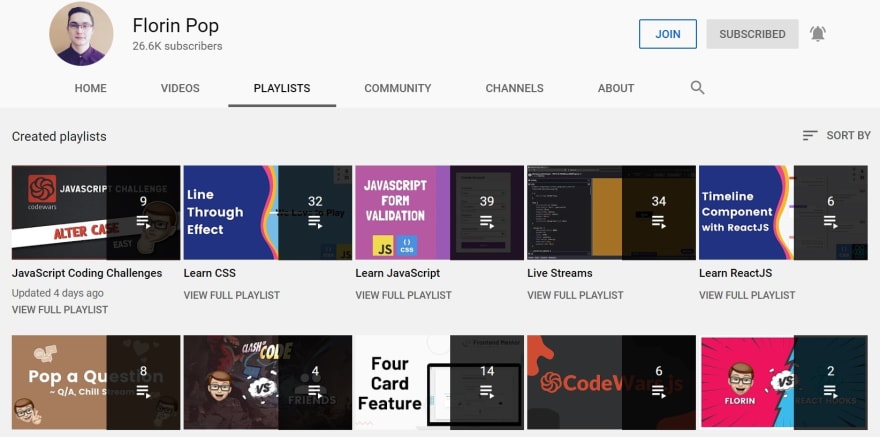Click the playlist icon on Live Streams thumbnail
The width and height of the screenshot is (880, 437).
point(658,221)
